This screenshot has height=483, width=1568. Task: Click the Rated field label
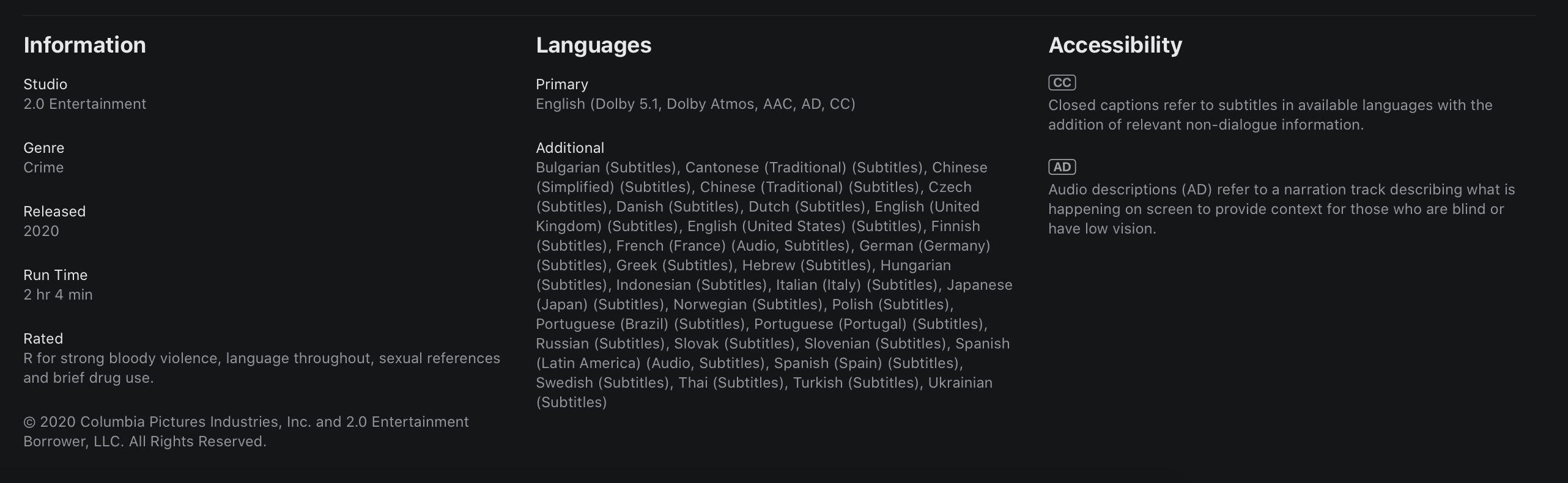43,339
